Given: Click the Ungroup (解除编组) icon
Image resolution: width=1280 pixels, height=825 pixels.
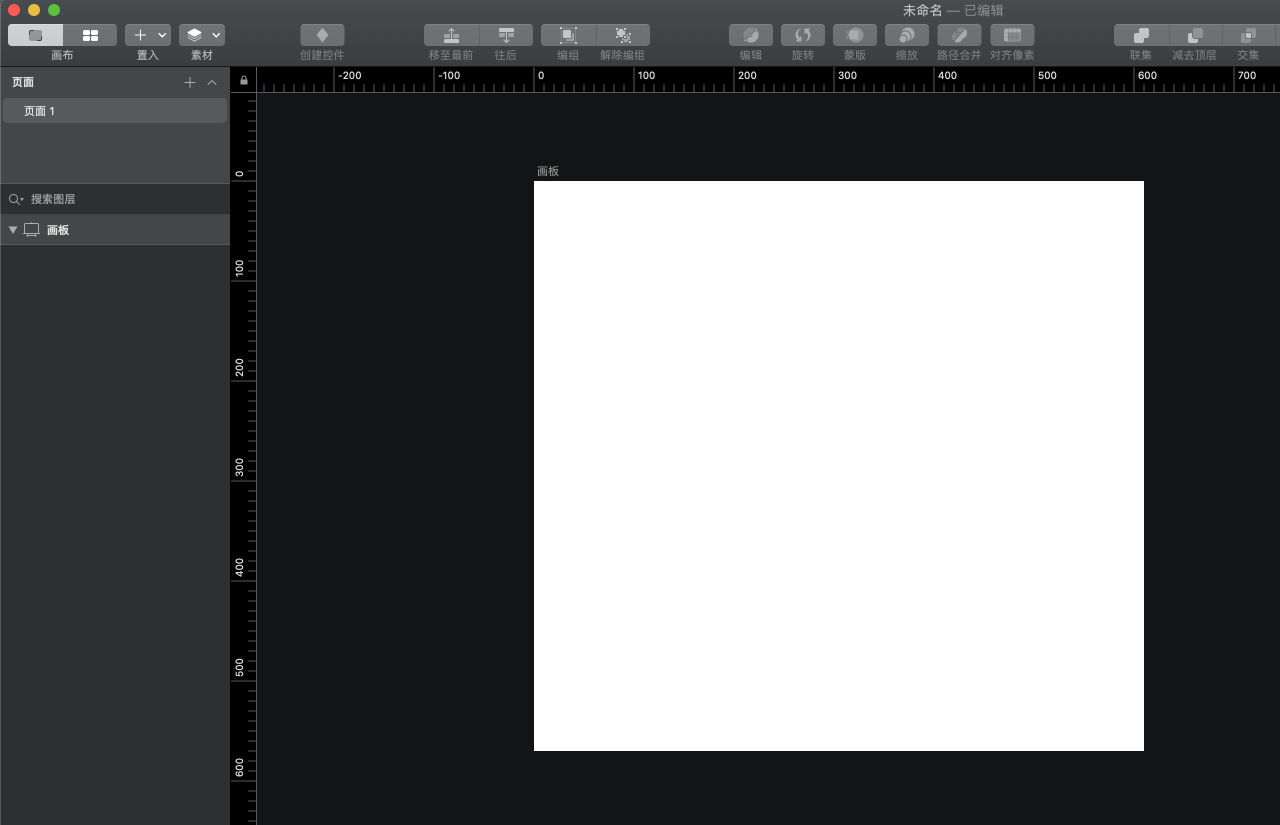Looking at the screenshot, I should 623,35.
